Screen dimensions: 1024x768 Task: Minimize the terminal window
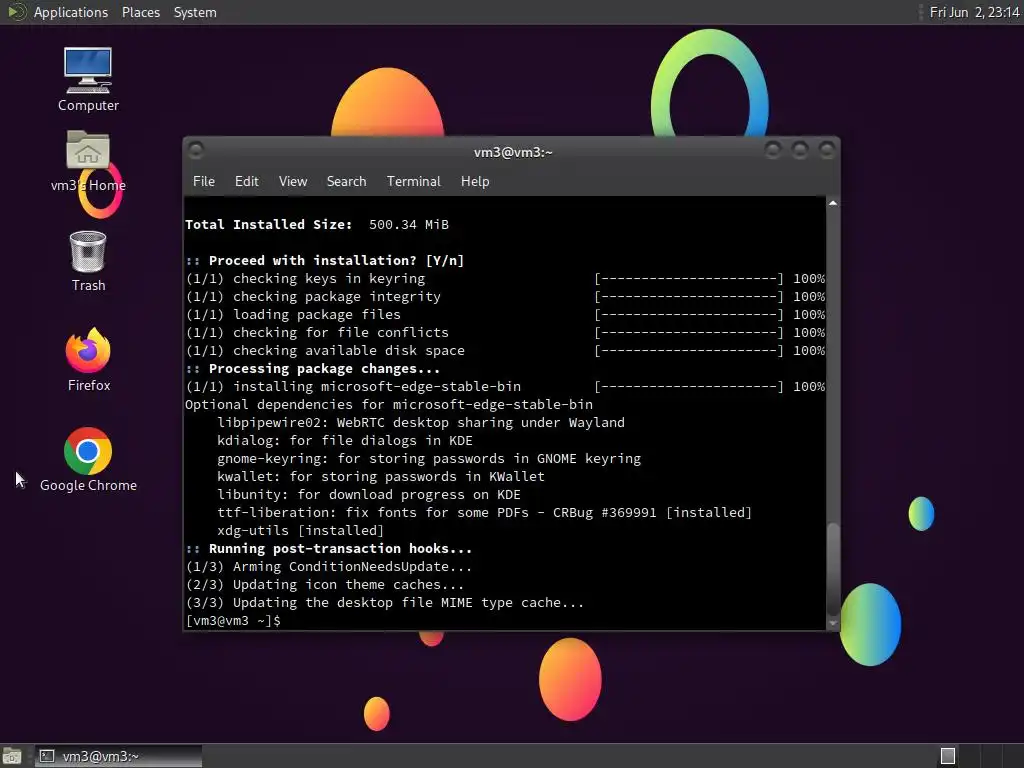pos(773,151)
